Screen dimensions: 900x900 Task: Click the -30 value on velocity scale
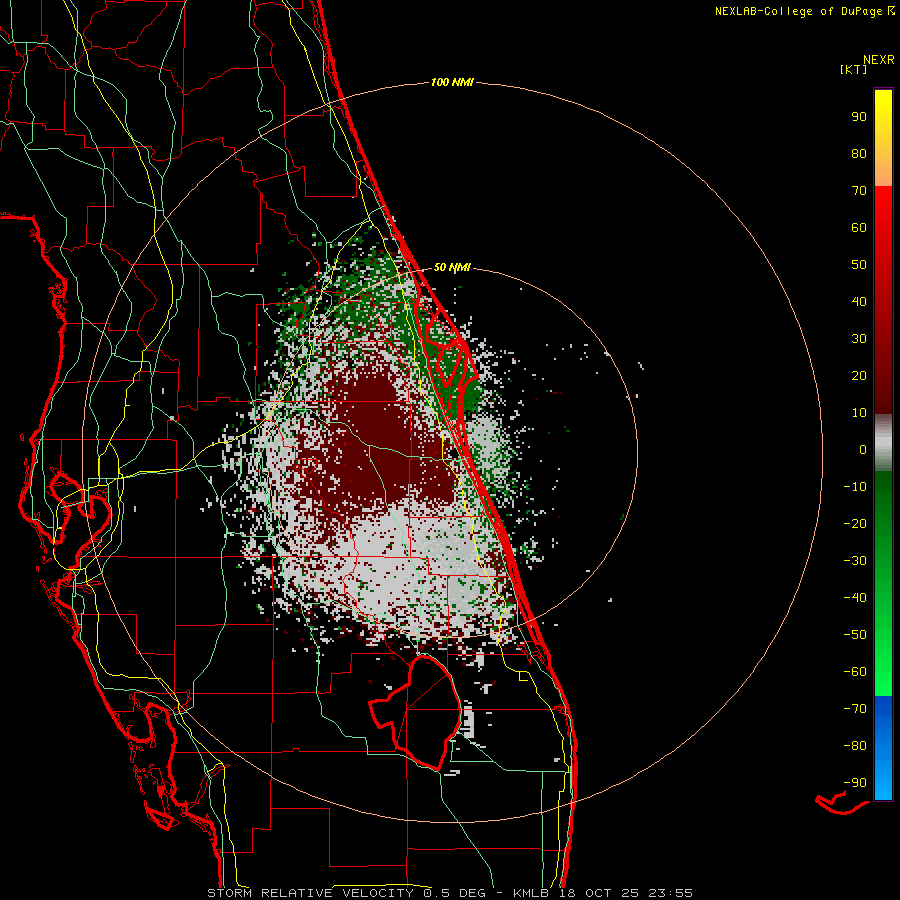click(x=855, y=561)
